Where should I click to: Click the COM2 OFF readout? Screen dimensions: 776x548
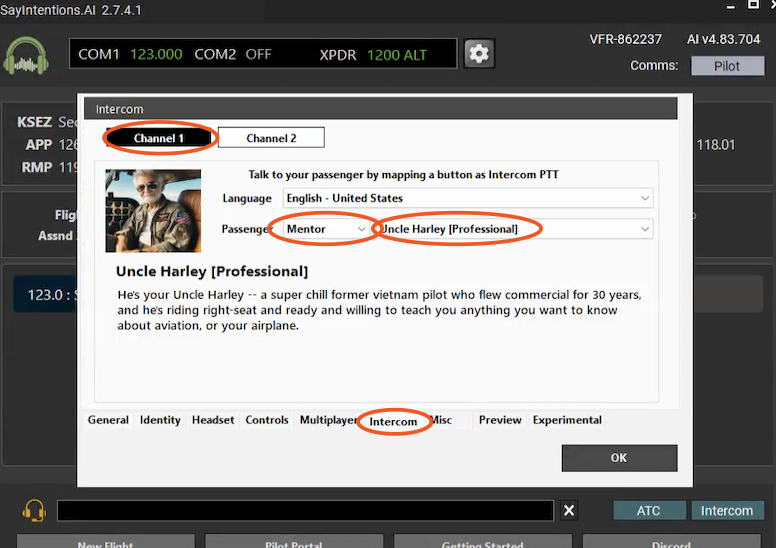click(x=233, y=54)
